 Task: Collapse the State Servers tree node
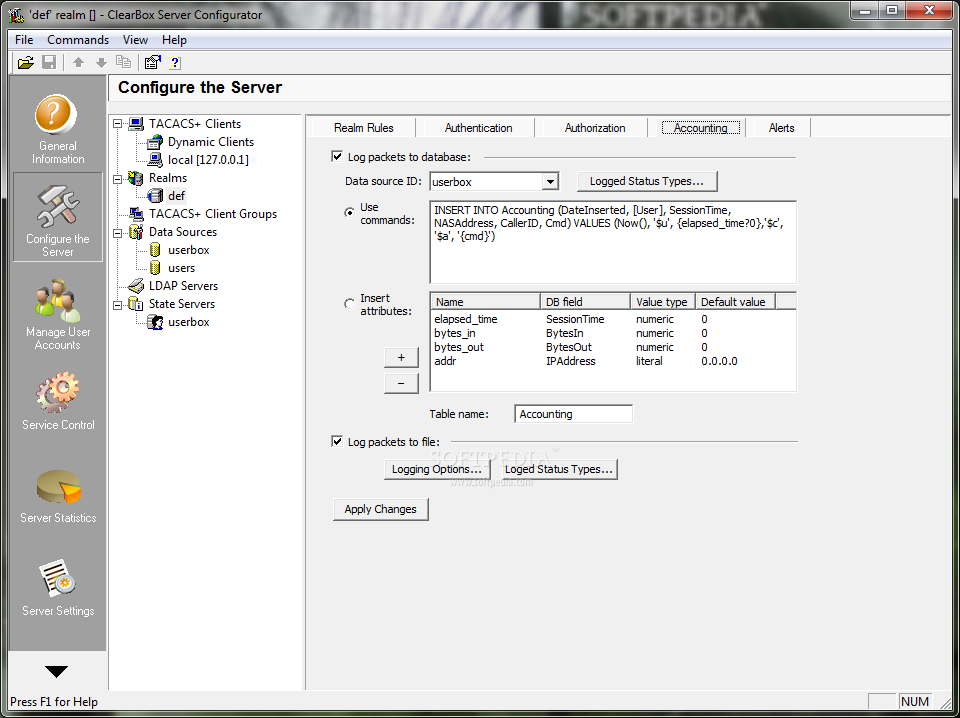pyautogui.click(x=118, y=304)
